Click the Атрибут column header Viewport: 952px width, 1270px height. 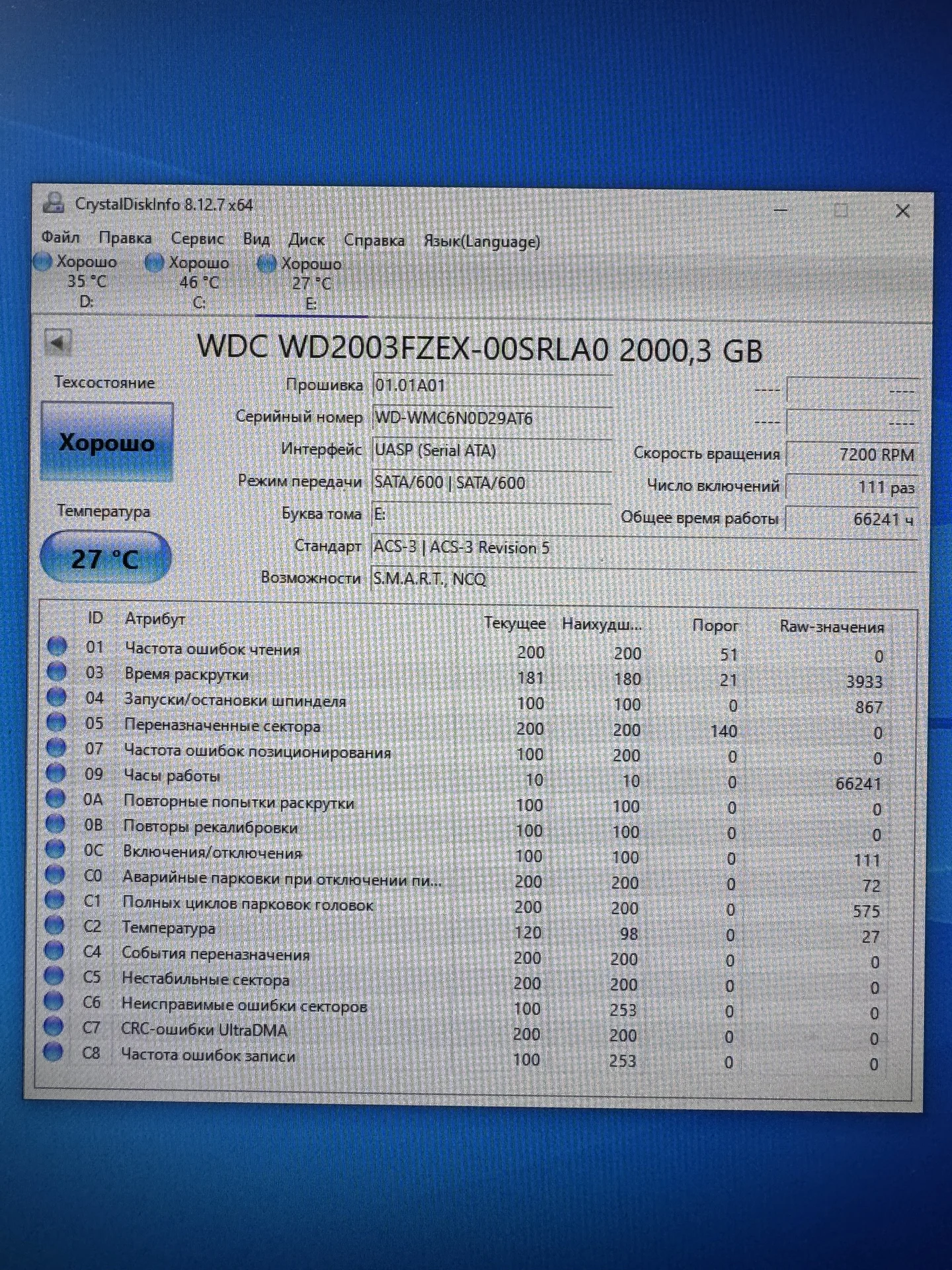[x=155, y=618]
